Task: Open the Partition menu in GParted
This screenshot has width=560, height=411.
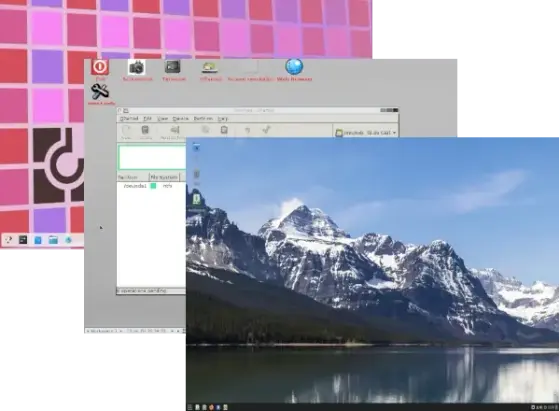Action: pyautogui.click(x=203, y=119)
